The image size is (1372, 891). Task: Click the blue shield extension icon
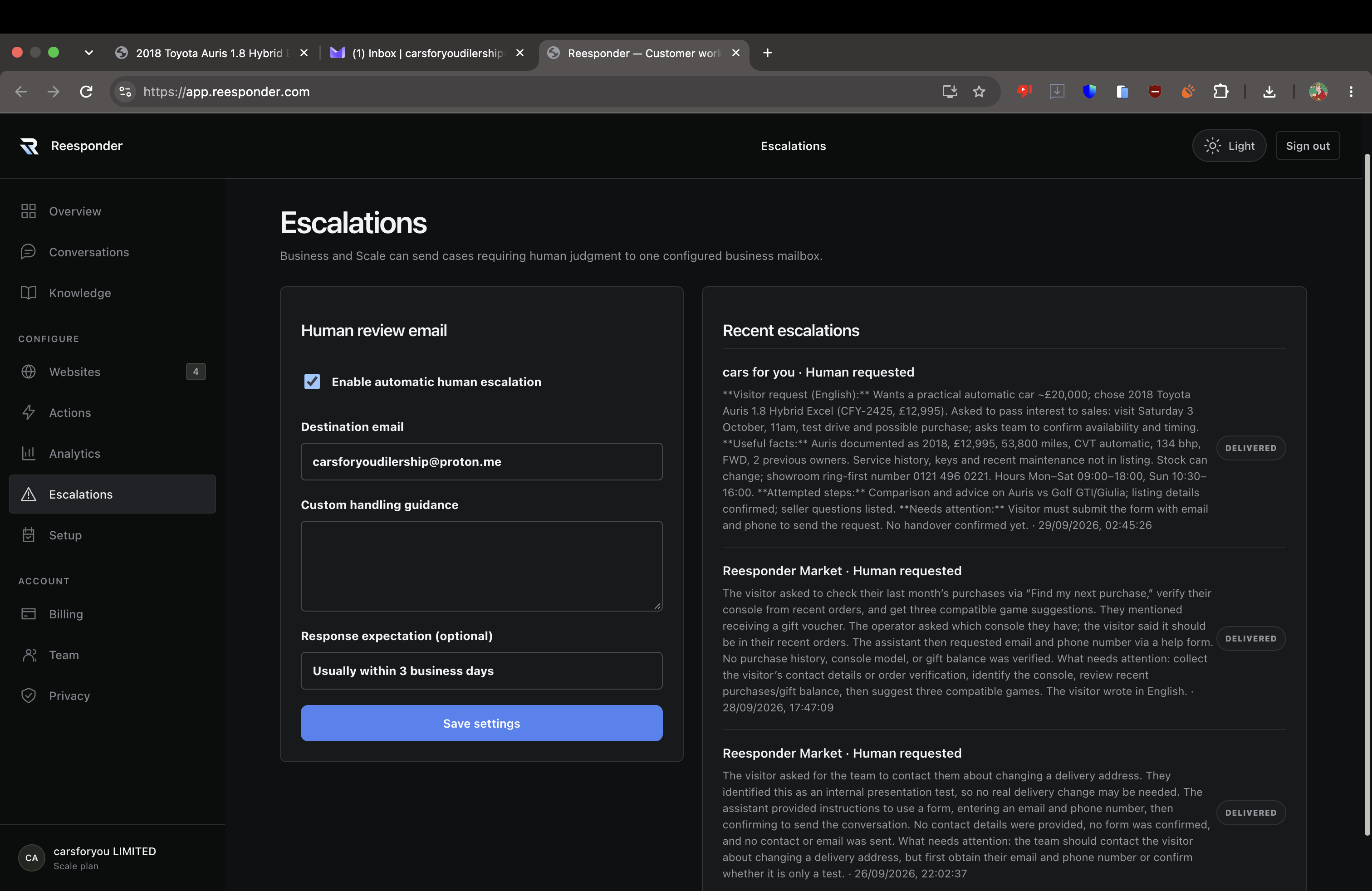pos(1089,92)
